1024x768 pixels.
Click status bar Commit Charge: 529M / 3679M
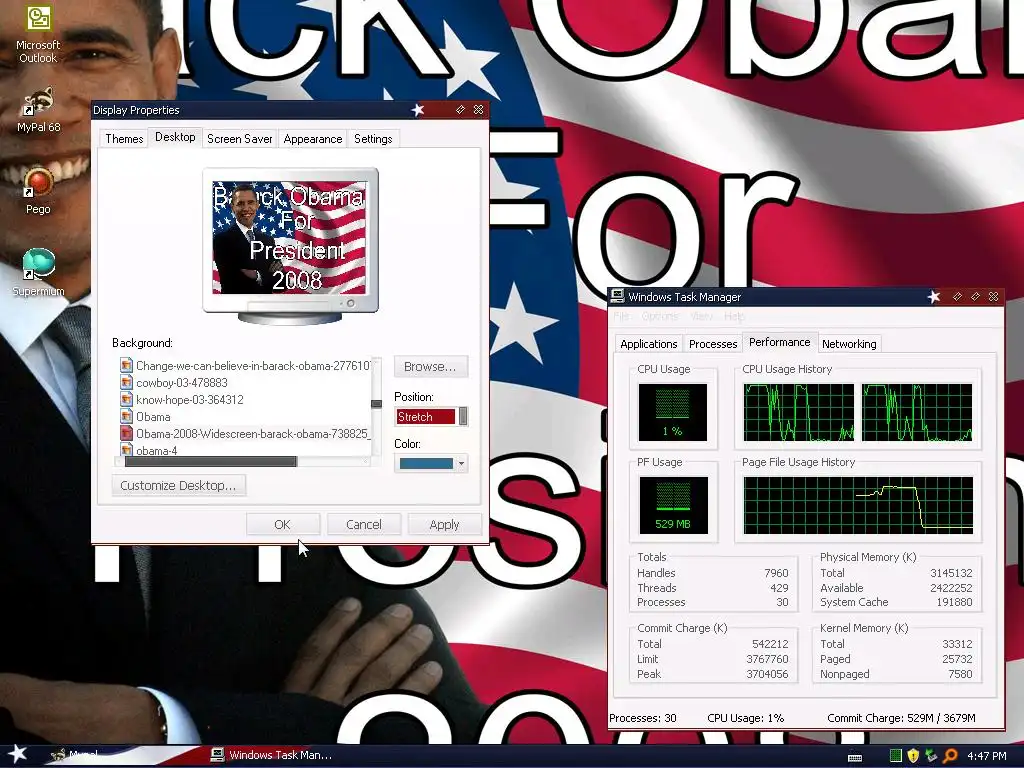pos(901,718)
